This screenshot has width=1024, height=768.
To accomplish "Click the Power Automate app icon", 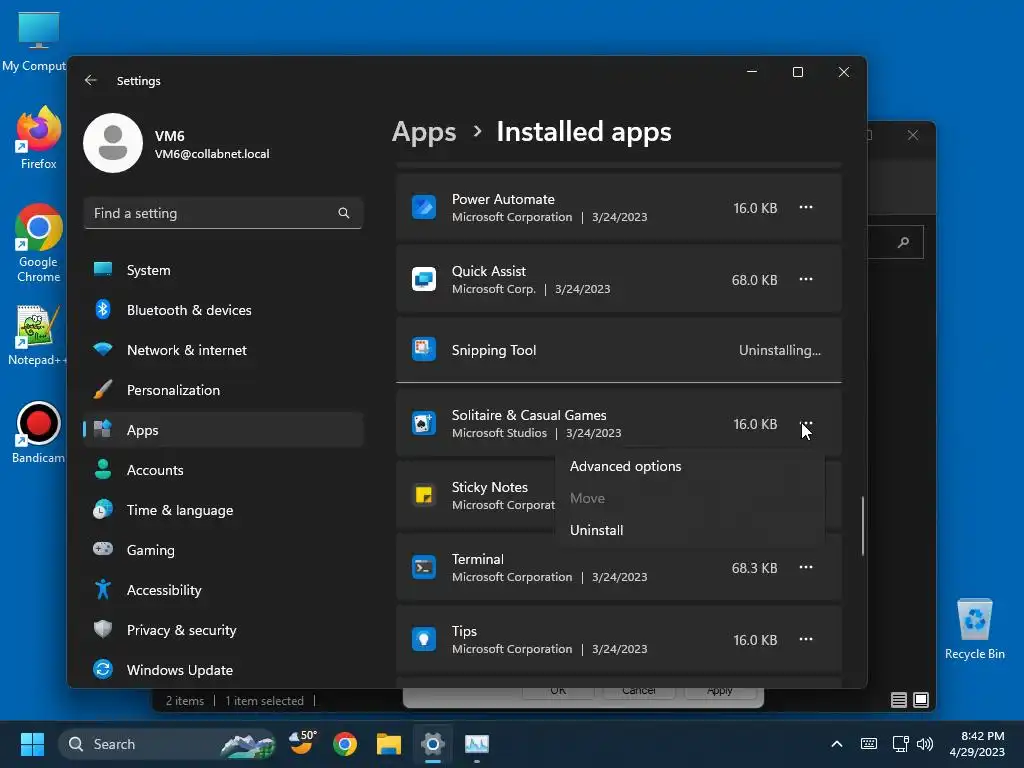I will tap(424, 208).
